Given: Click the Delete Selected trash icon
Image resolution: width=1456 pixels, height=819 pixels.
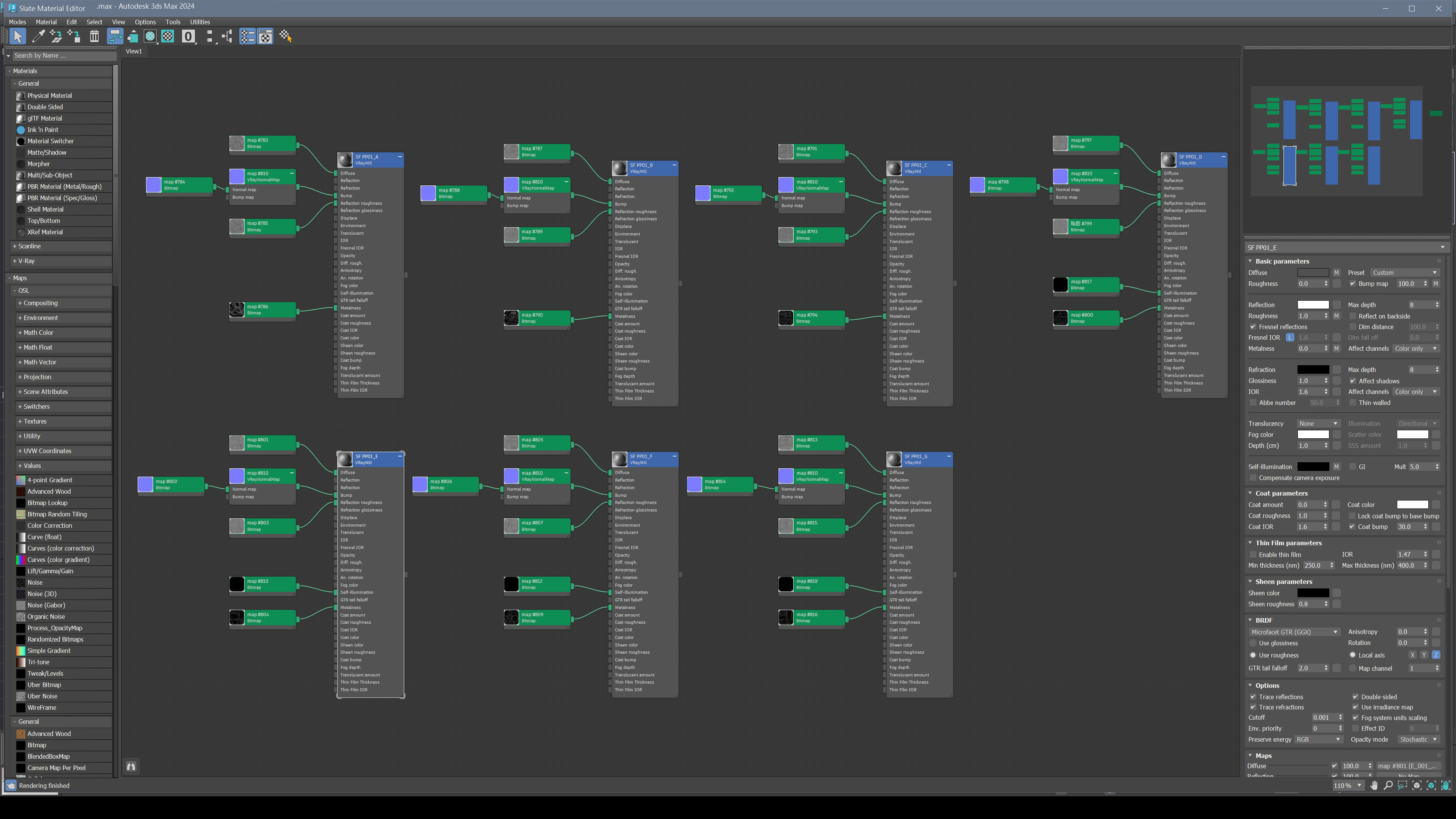Looking at the screenshot, I should [94, 37].
